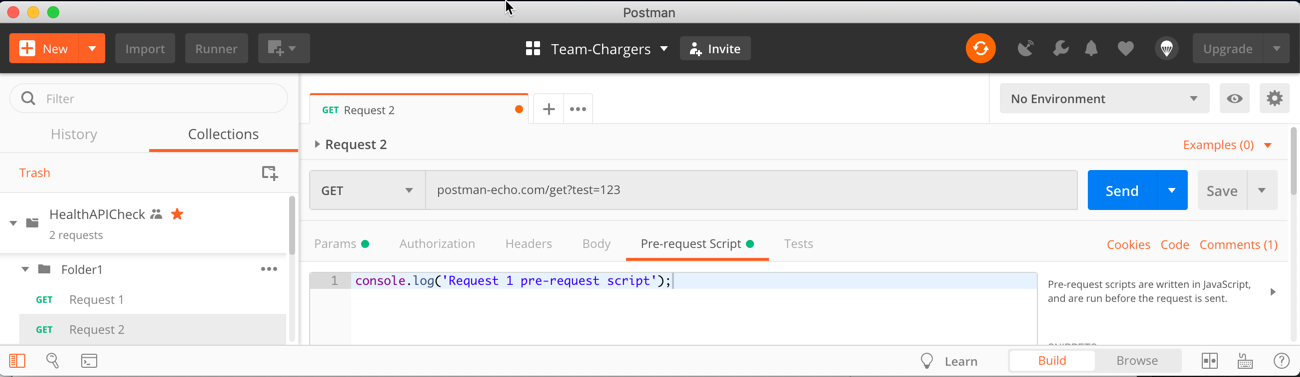Open the New button dropdown arrow
The height and width of the screenshot is (377, 1300).
pos(92,48)
